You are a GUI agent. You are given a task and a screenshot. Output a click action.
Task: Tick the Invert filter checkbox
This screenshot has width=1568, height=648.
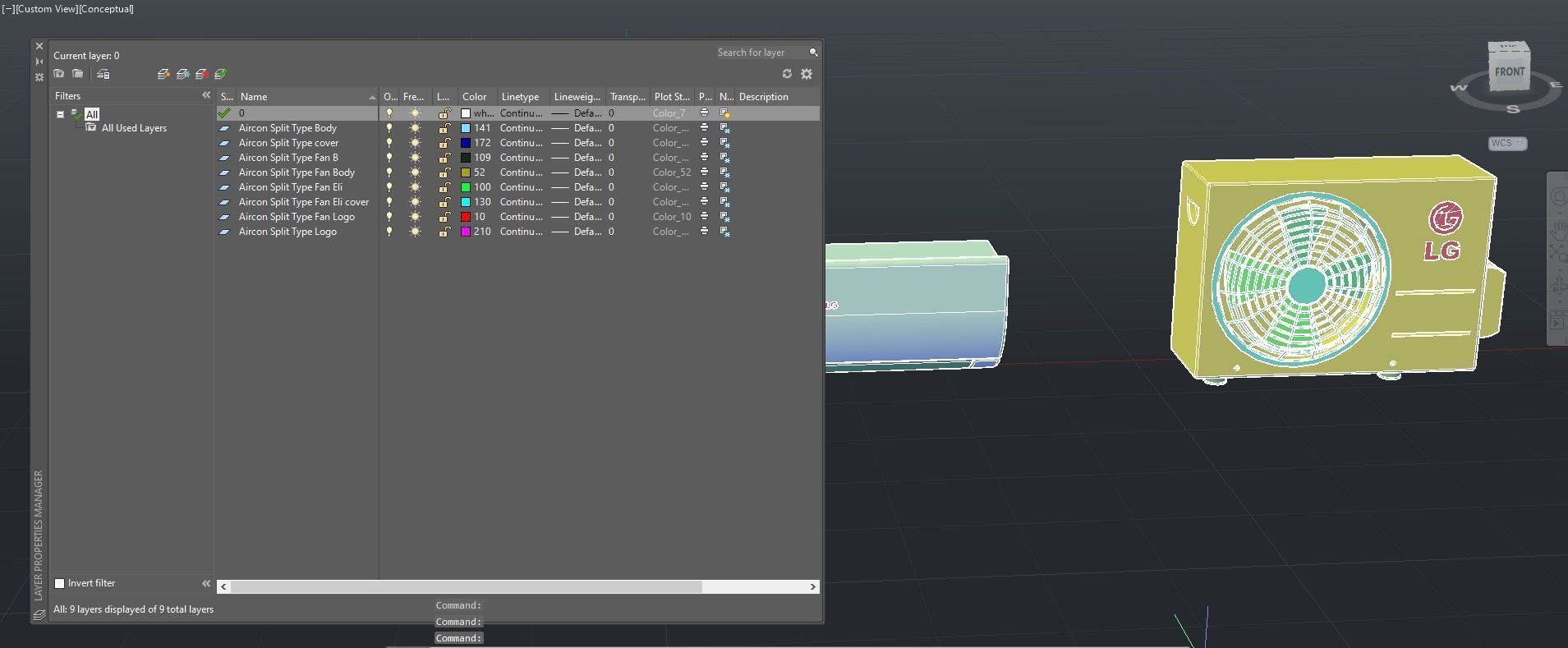point(59,583)
